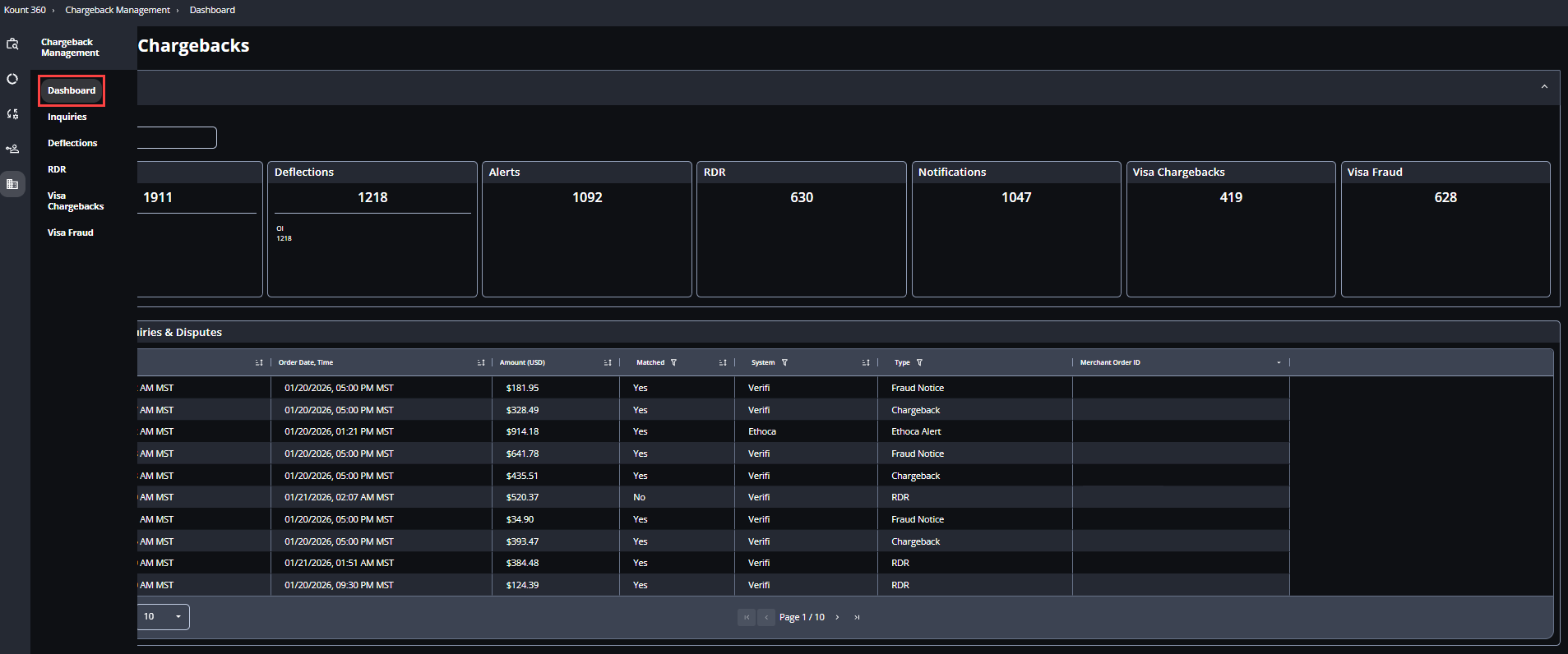
Task: Click the Visa Fraud card count 628
Action: pos(1445,197)
